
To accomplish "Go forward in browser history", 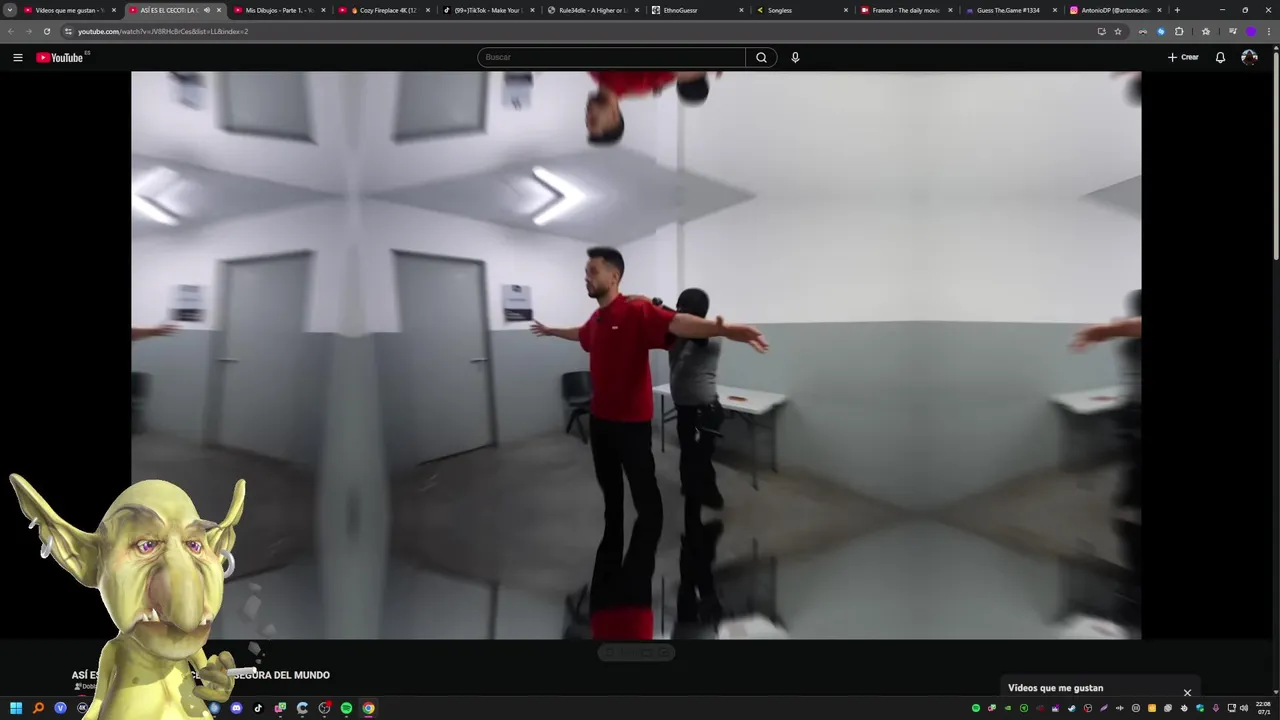I will tap(28, 31).
